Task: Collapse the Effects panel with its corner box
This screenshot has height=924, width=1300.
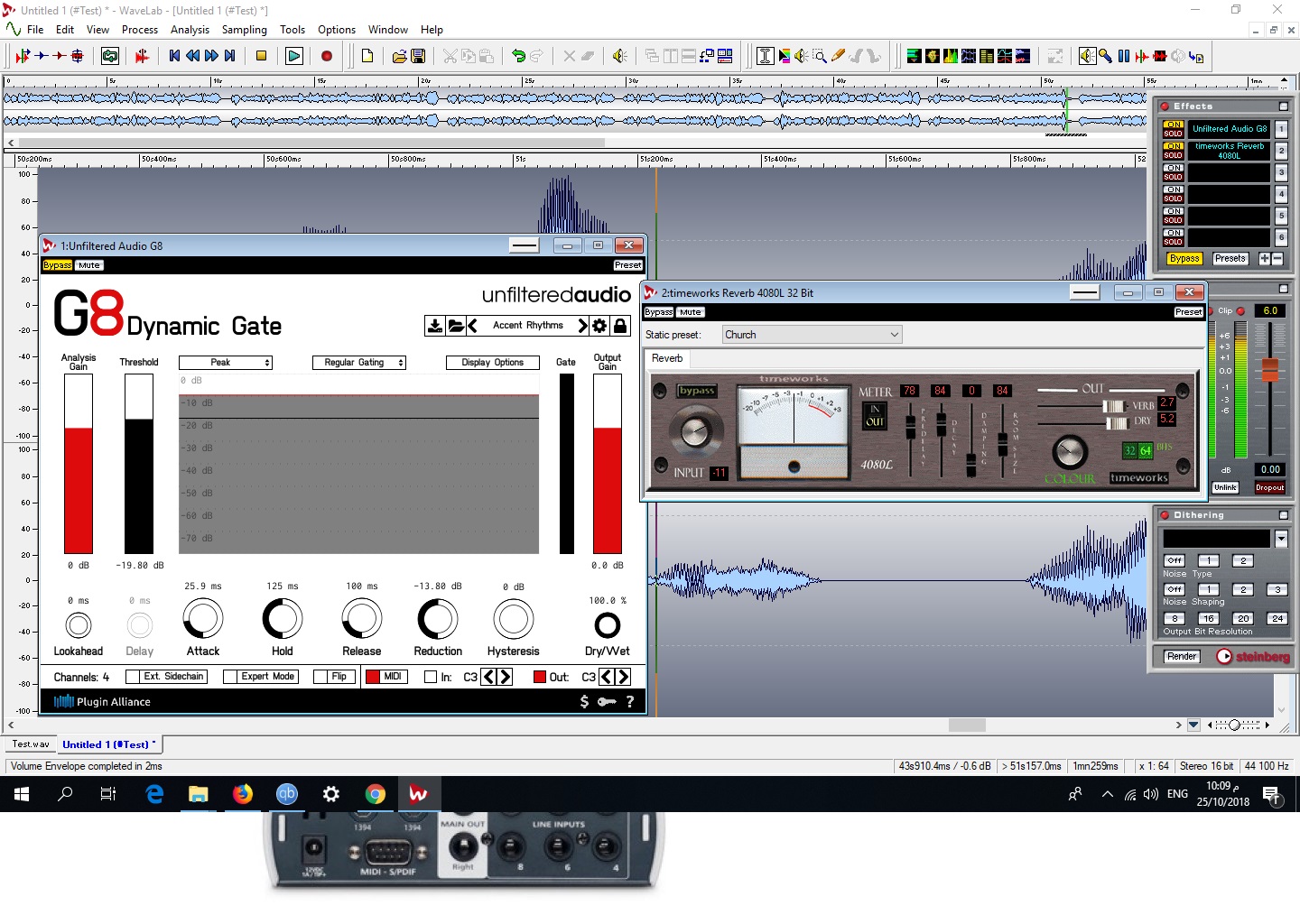Action: (1284, 106)
